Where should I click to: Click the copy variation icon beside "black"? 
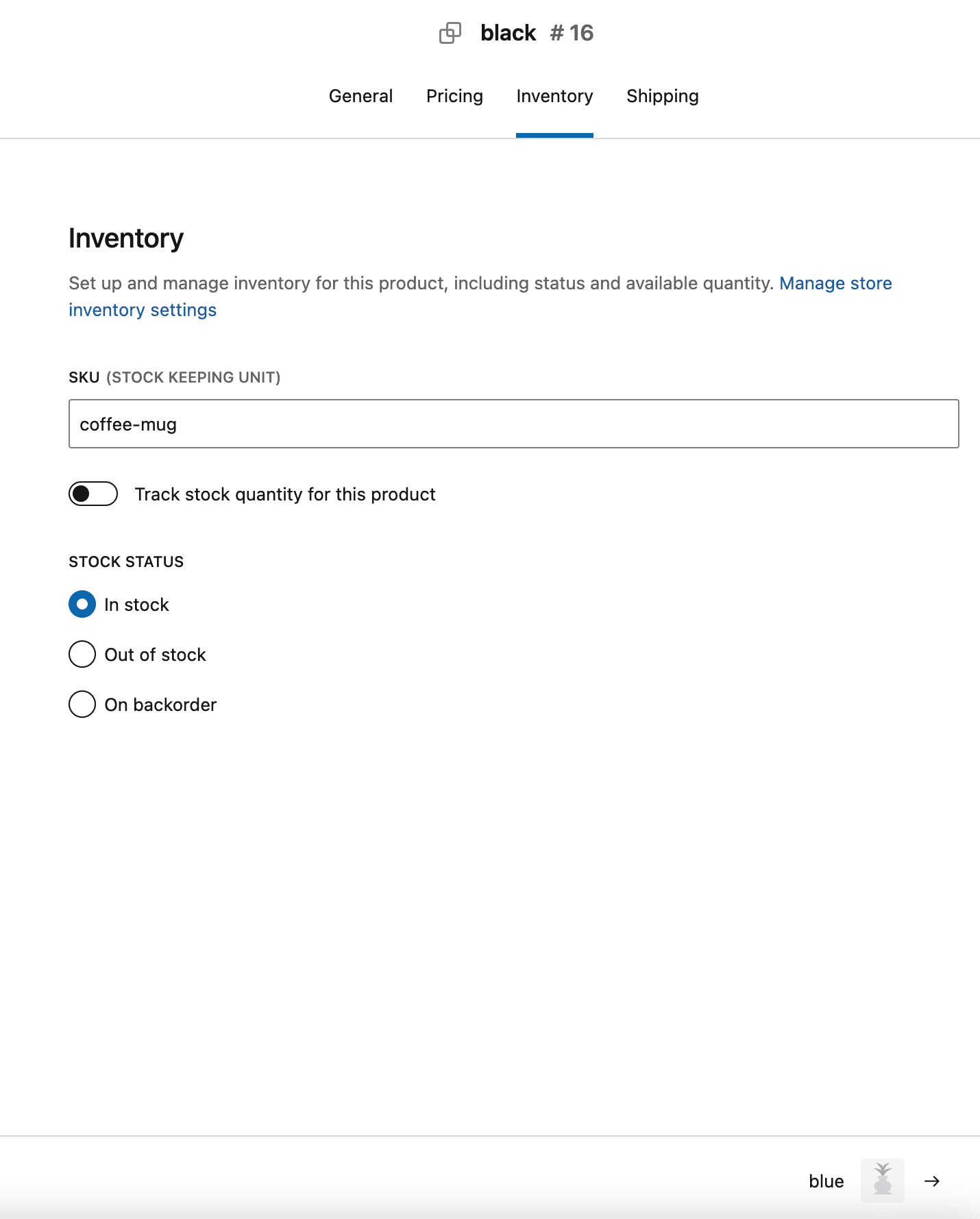point(451,33)
